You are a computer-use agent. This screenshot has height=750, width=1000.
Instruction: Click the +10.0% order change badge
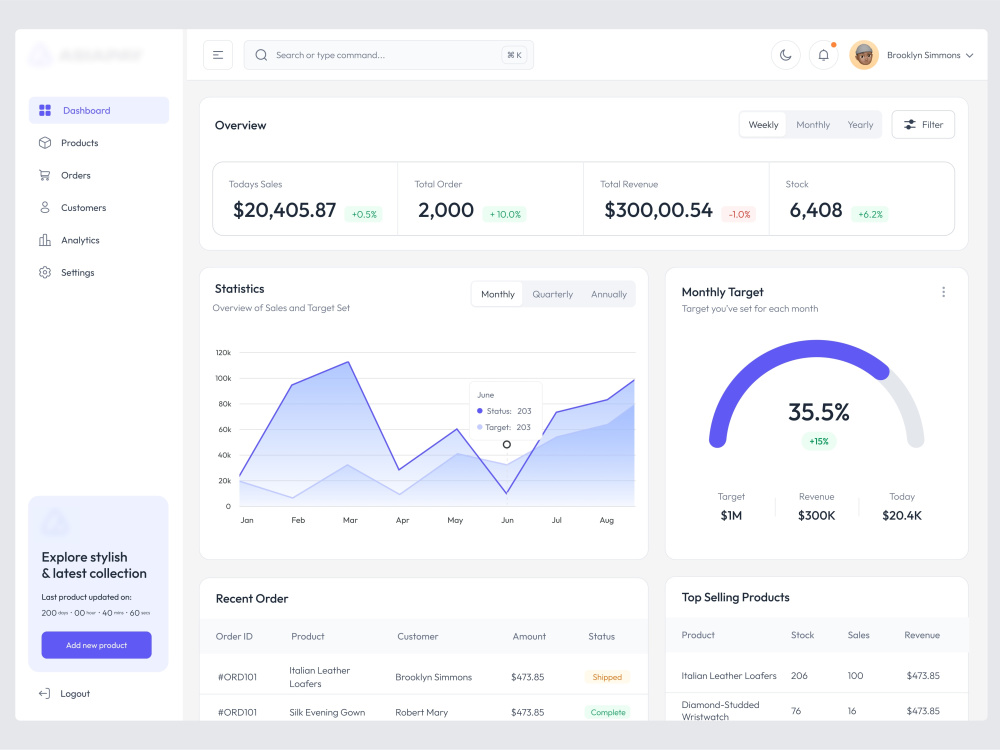[x=505, y=214]
